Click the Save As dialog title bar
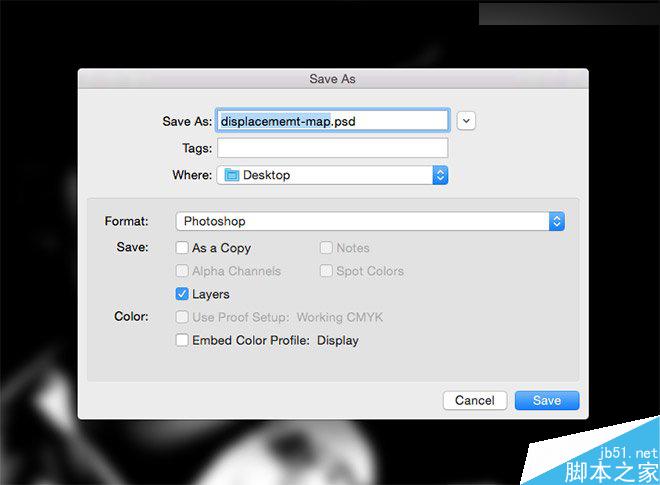The width and height of the screenshot is (660, 485). 333,79
